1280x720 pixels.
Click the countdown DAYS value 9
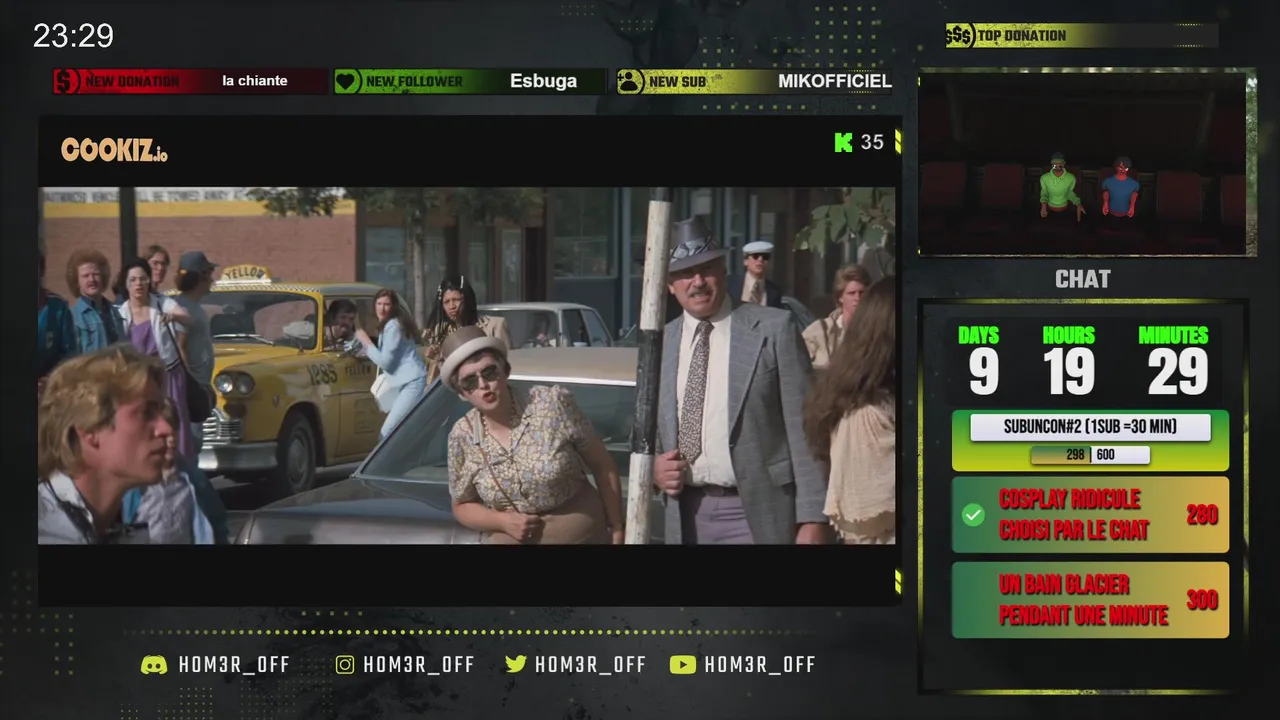[x=983, y=372]
